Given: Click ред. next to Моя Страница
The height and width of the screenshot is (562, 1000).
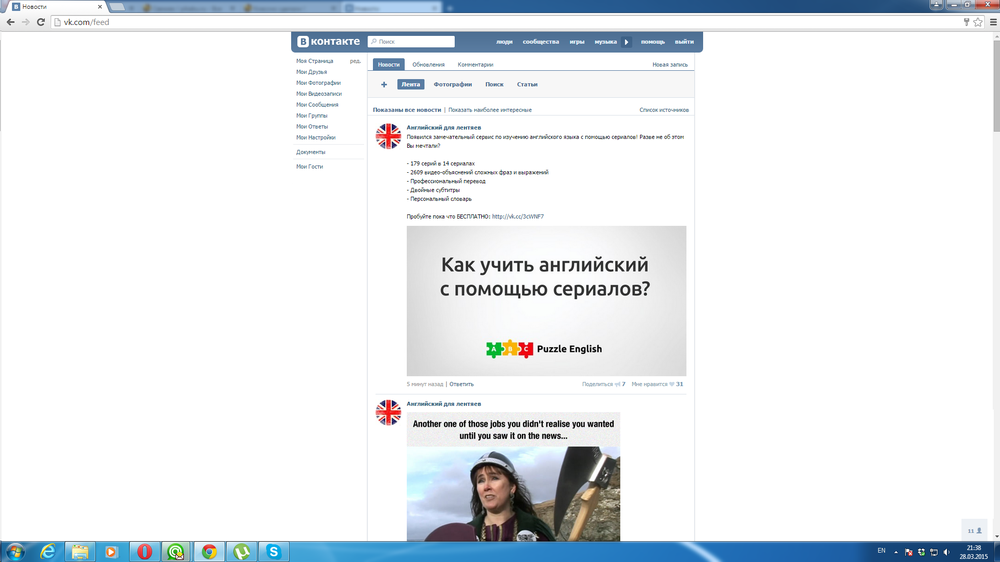Looking at the screenshot, I should [355, 61].
